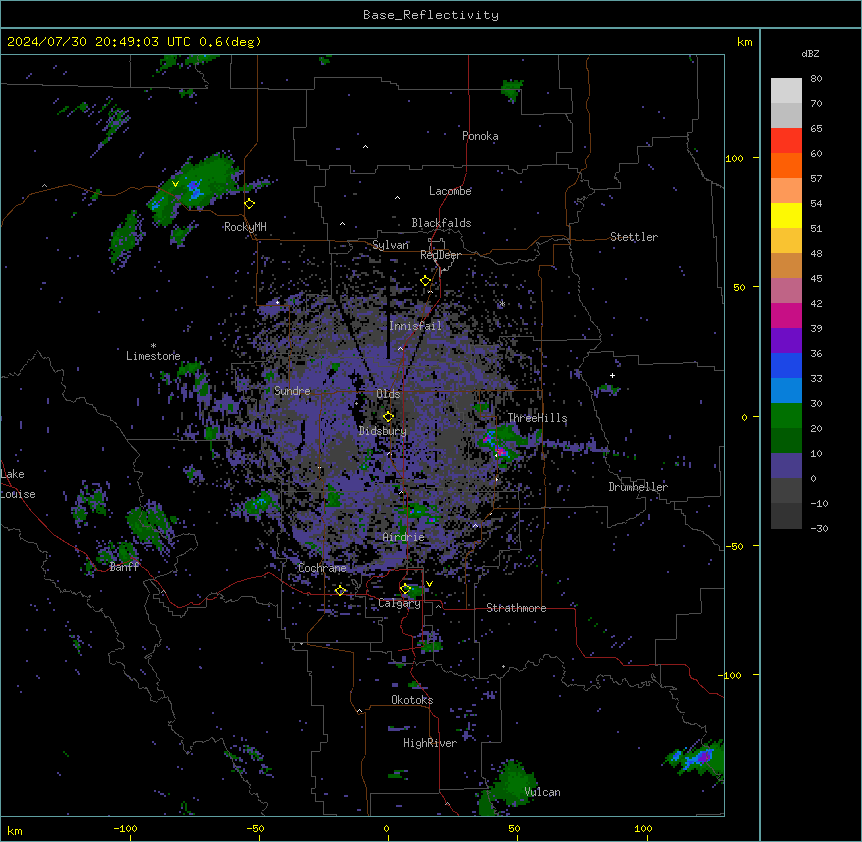Click the RockyMH label
The height and width of the screenshot is (842, 862).
tap(245, 227)
